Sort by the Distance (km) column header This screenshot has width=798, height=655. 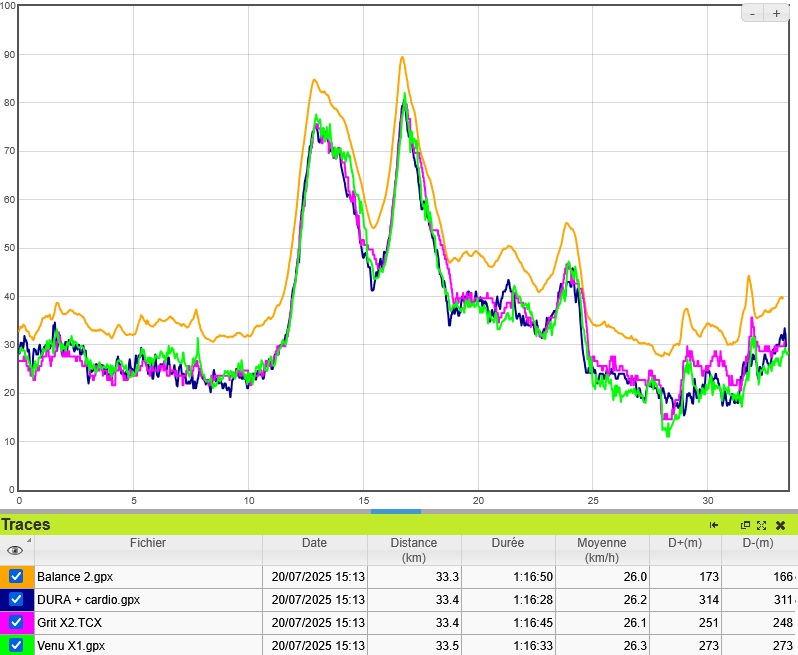413,550
